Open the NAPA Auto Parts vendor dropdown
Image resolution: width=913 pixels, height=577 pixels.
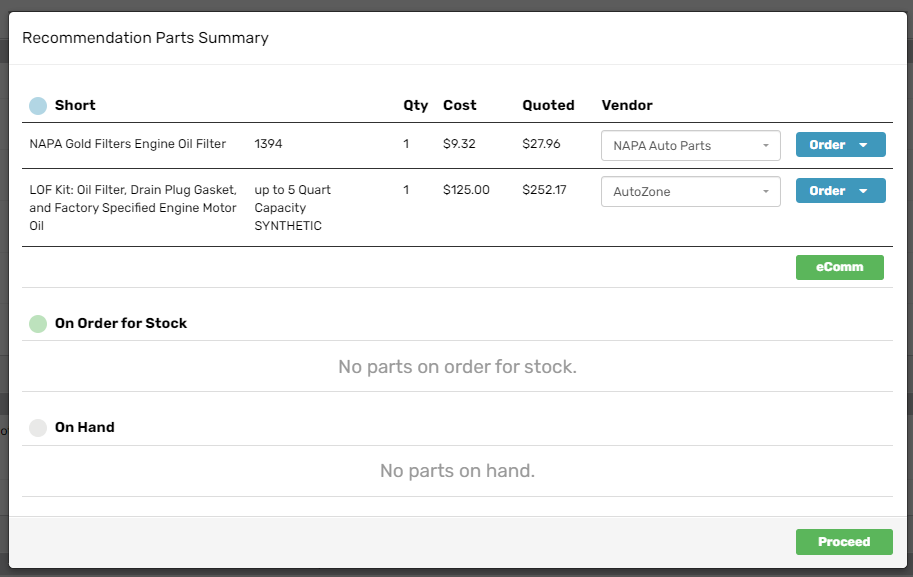click(690, 145)
